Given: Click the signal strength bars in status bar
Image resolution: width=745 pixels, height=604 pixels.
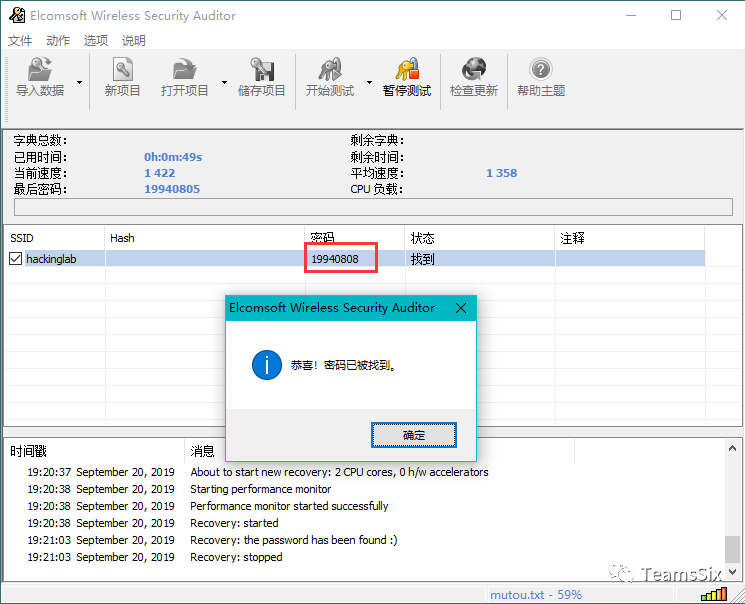Looking at the screenshot, I should 714,594.
